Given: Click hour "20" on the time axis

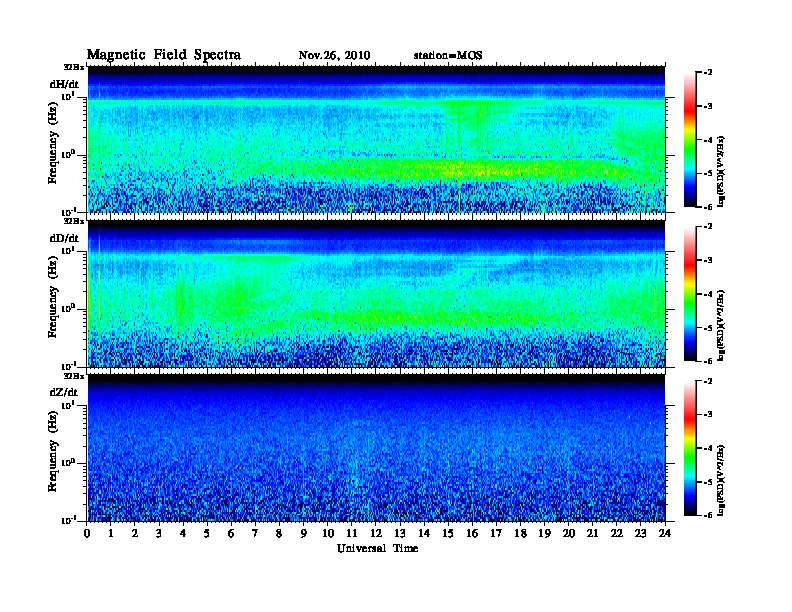Looking at the screenshot, I should (x=569, y=533).
